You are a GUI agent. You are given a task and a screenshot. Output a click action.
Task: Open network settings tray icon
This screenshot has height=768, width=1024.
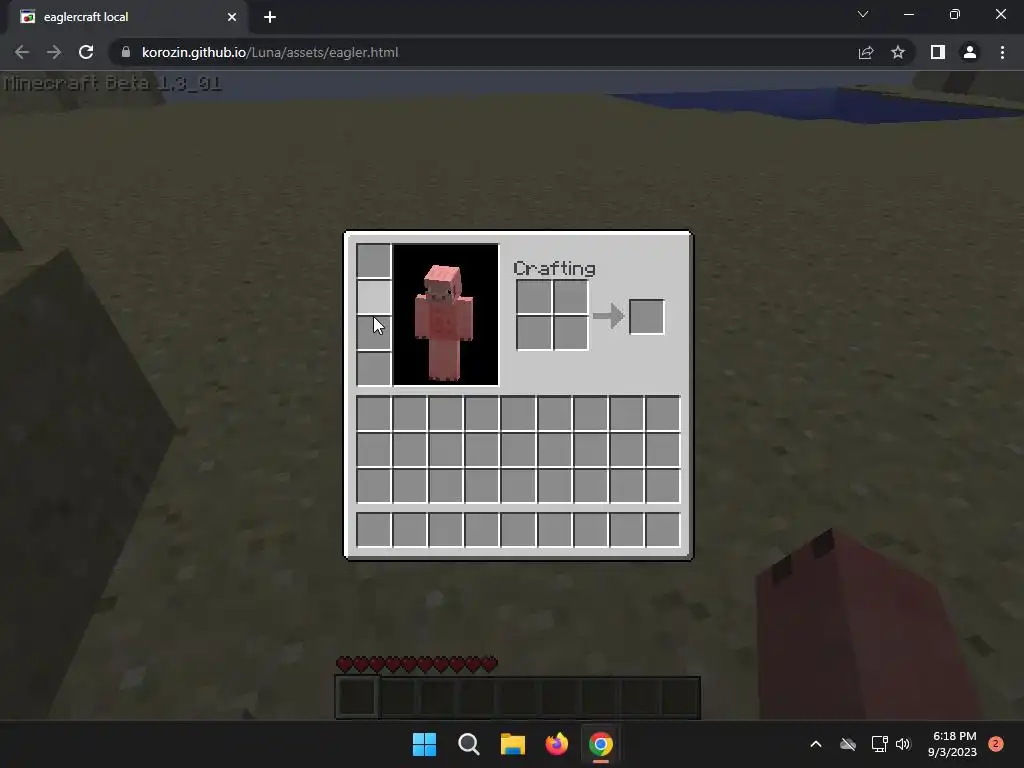click(879, 744)
